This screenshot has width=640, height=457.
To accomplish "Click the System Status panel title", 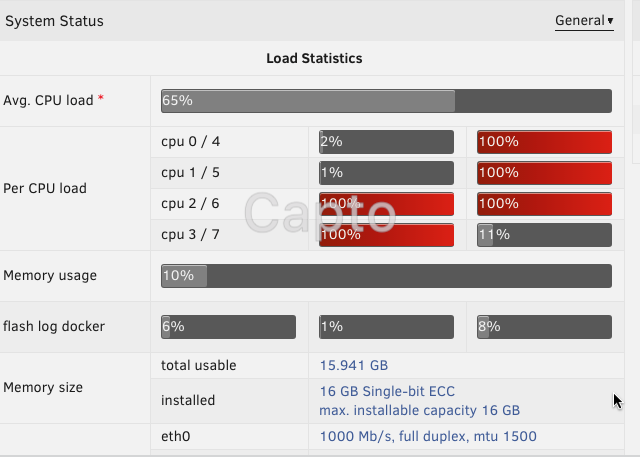I will click(x=54, y=21).
